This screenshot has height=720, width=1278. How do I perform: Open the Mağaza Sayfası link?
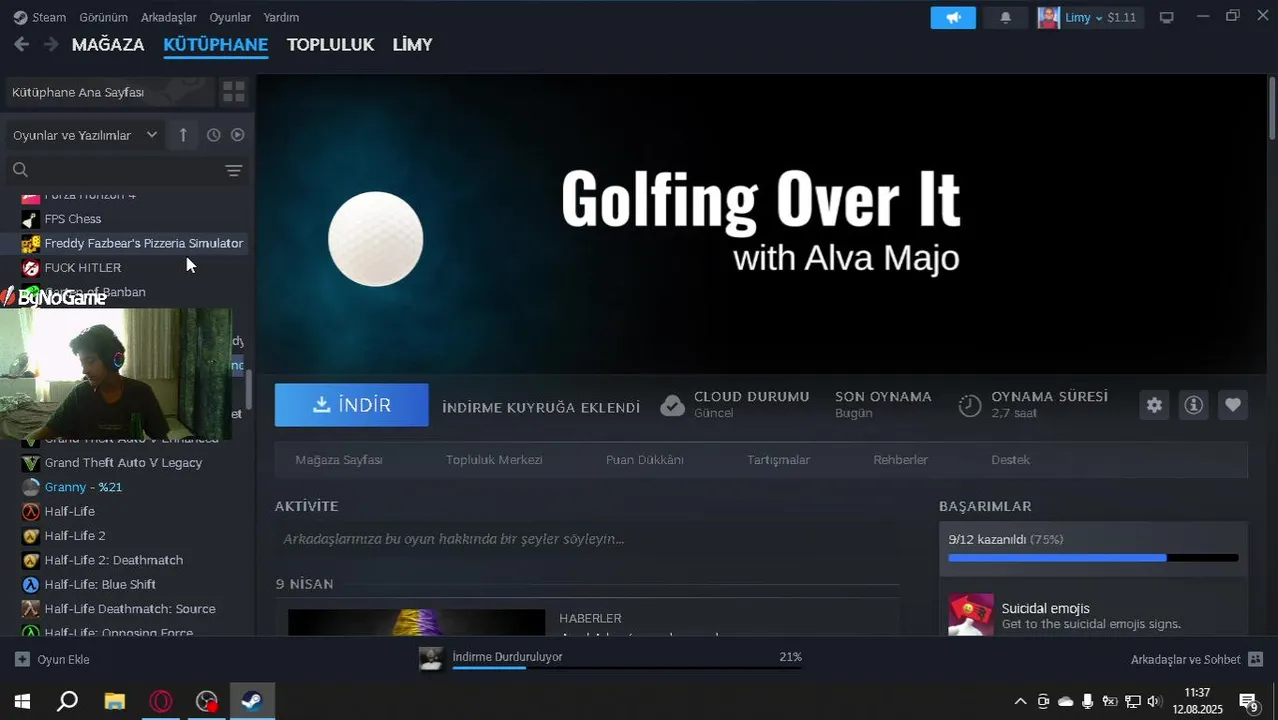[x=339, y=460]
